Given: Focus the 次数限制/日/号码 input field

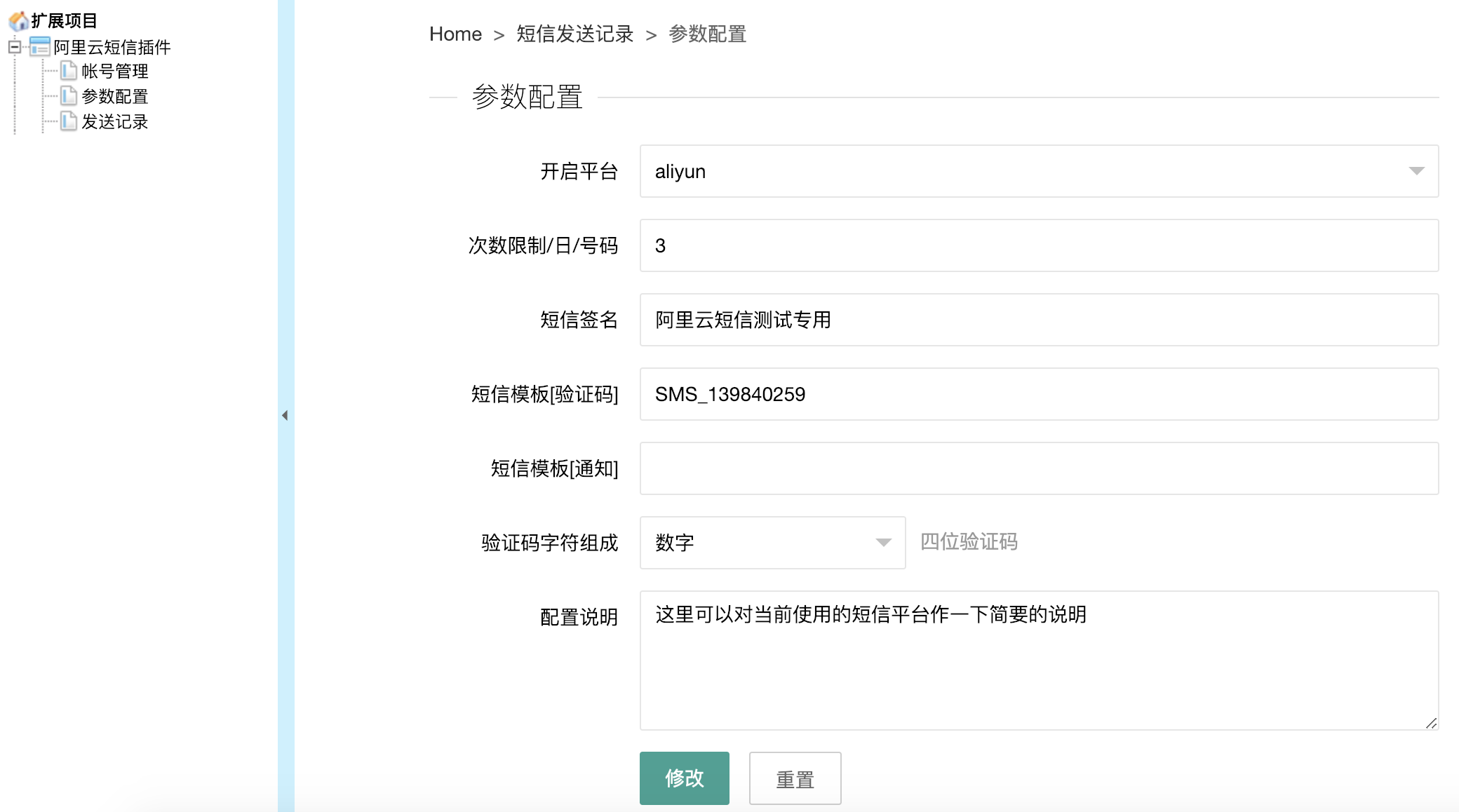Looking at the screenshot, I should [1039, 245].
